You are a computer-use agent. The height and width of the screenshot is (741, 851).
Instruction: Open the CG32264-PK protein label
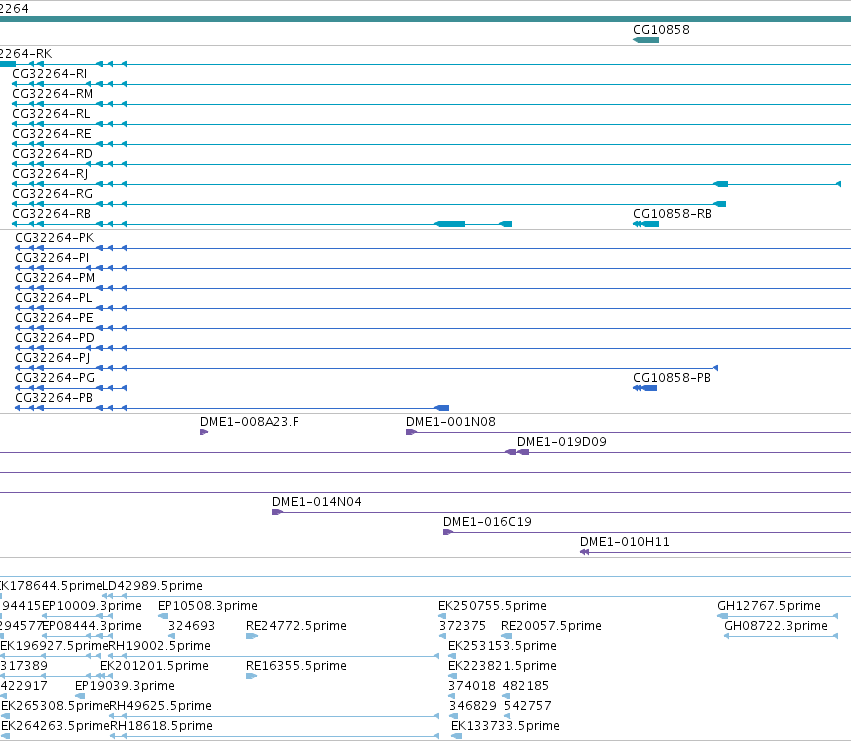[x=55, y=238]
